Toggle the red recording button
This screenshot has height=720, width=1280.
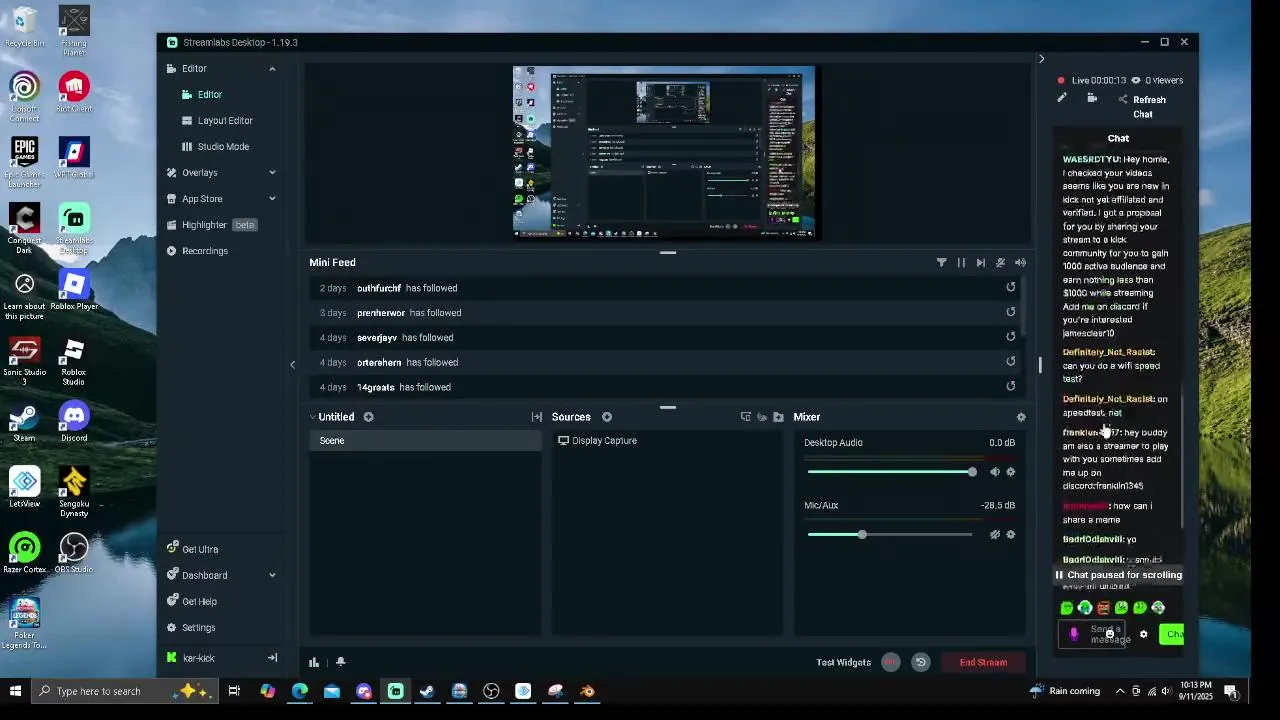(890, 662)
